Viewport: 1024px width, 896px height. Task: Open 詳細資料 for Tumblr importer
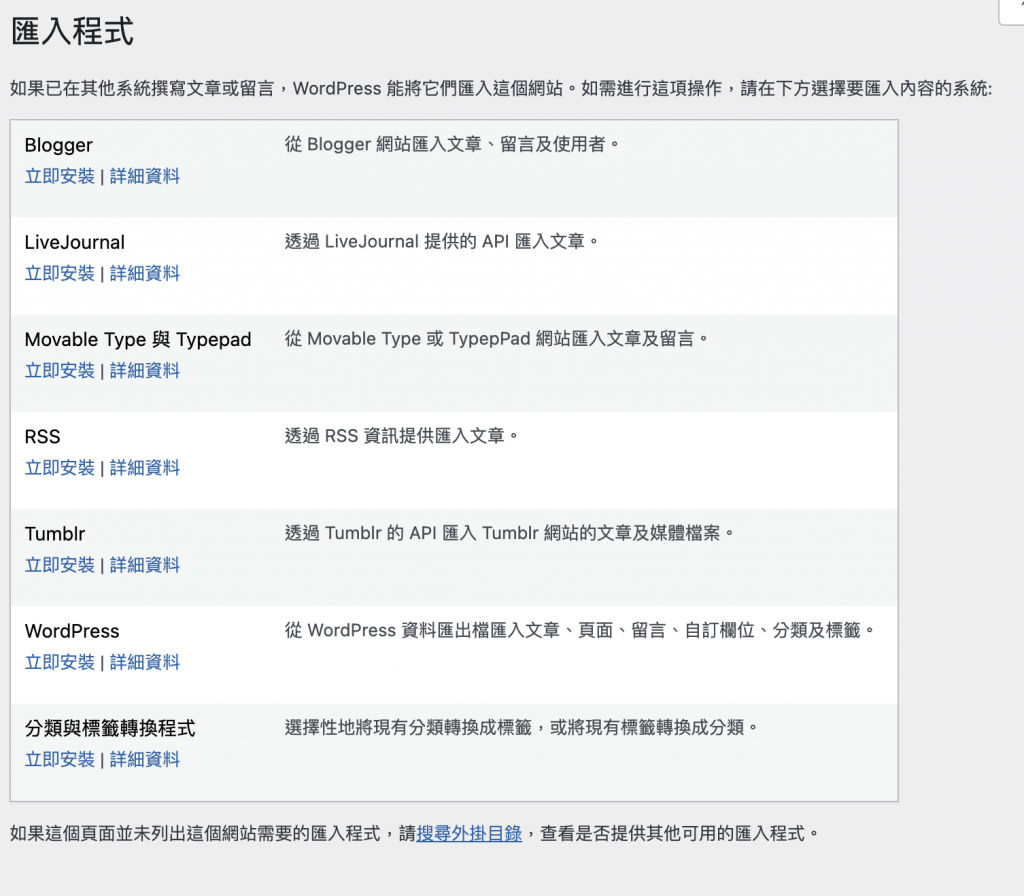click(144, 566)
